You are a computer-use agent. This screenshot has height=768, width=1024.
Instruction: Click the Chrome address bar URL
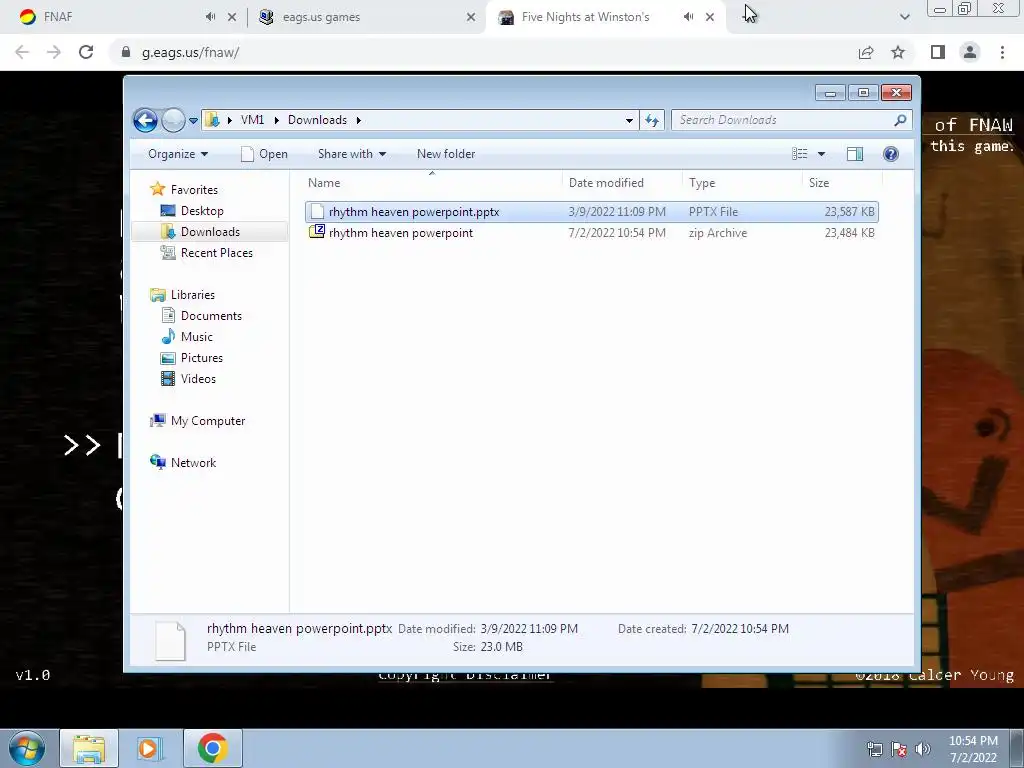pyautogui.click(x=190, y=53)
